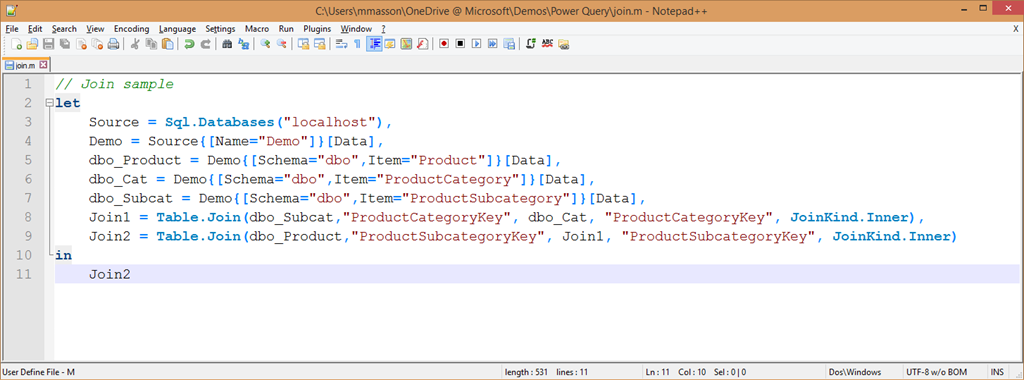Open Find with the binoculars icon
This screenshot has height=380, width=1024.
(227, 44)
